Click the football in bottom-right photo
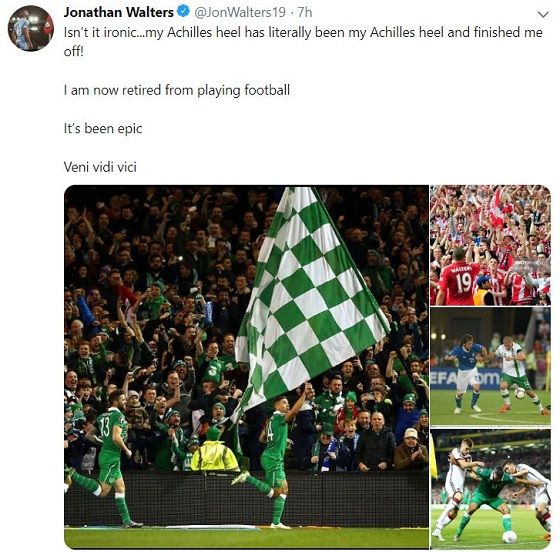560x552 pixels. 509,537
